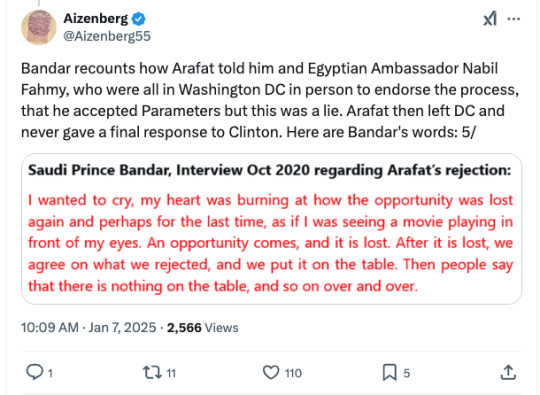
Task: Click the red quoted text in the image
Action: pos(271,243)
